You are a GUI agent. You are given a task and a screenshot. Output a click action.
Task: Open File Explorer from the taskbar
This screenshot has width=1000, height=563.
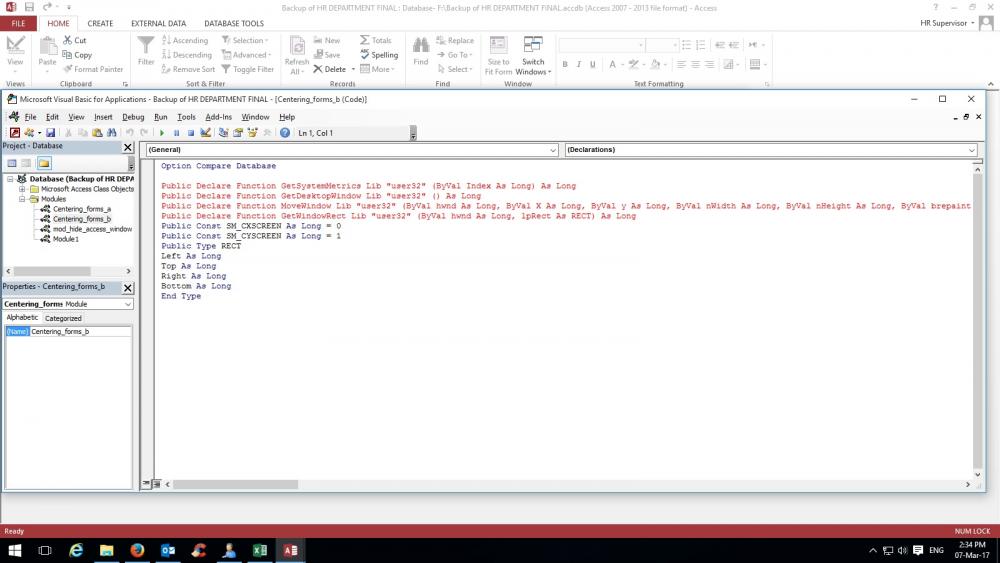(107, 550)
